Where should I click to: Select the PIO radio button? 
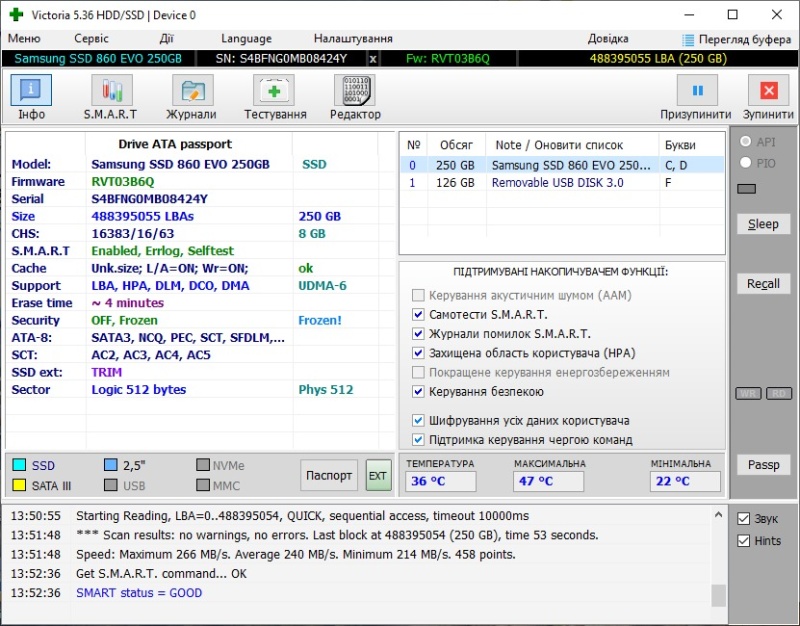(745, 163)
